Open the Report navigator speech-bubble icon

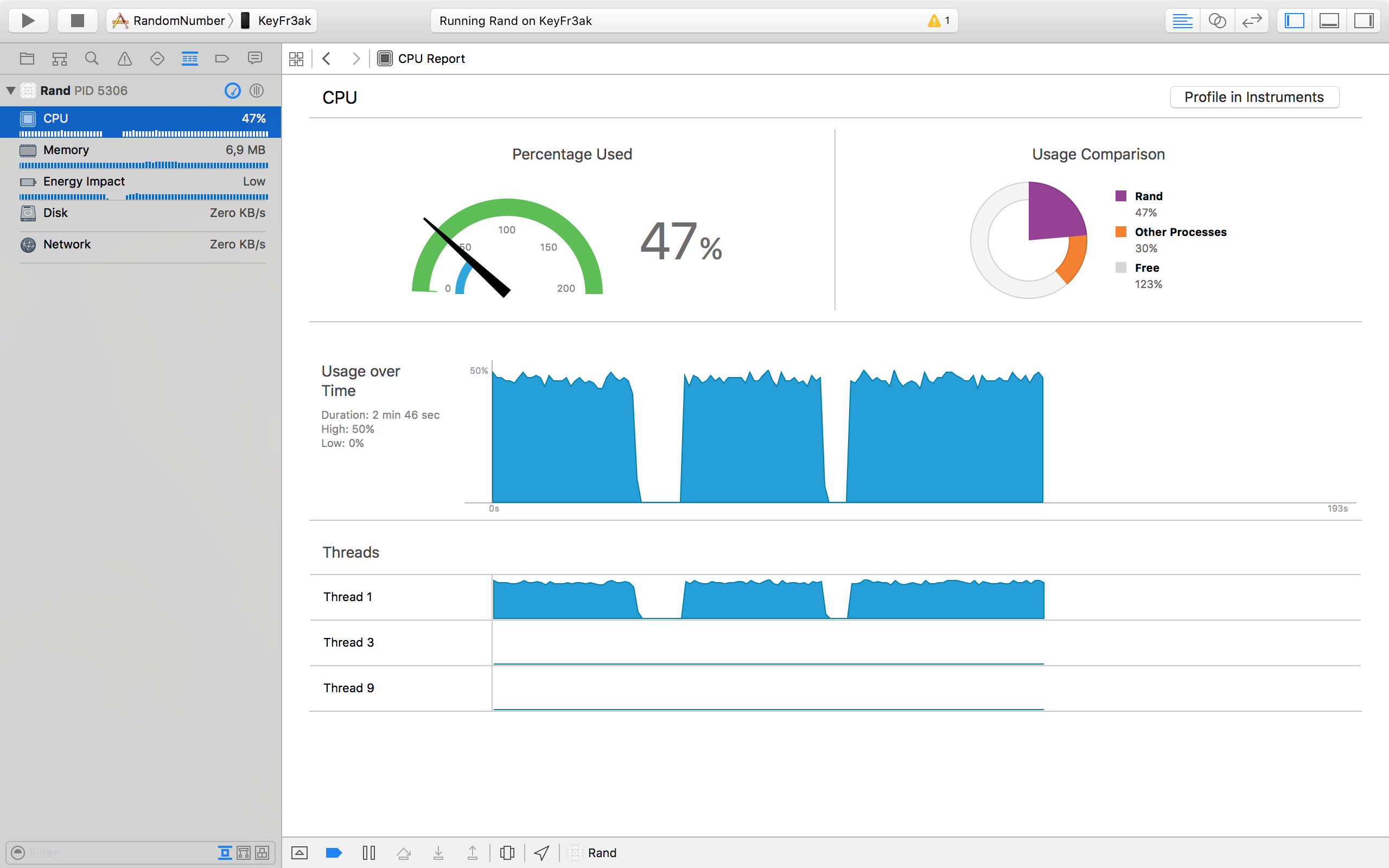255,59
